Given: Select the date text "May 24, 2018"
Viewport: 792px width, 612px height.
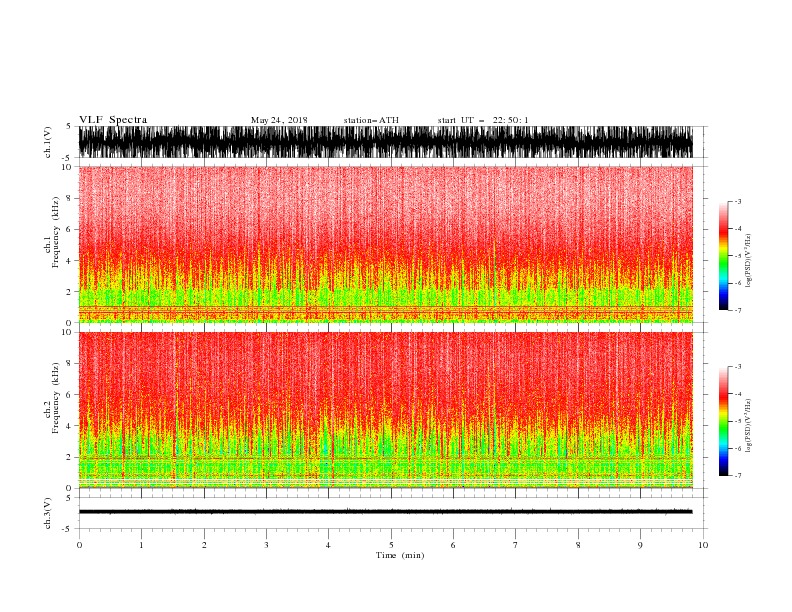Looking at the screenshot, I should 279,120.
